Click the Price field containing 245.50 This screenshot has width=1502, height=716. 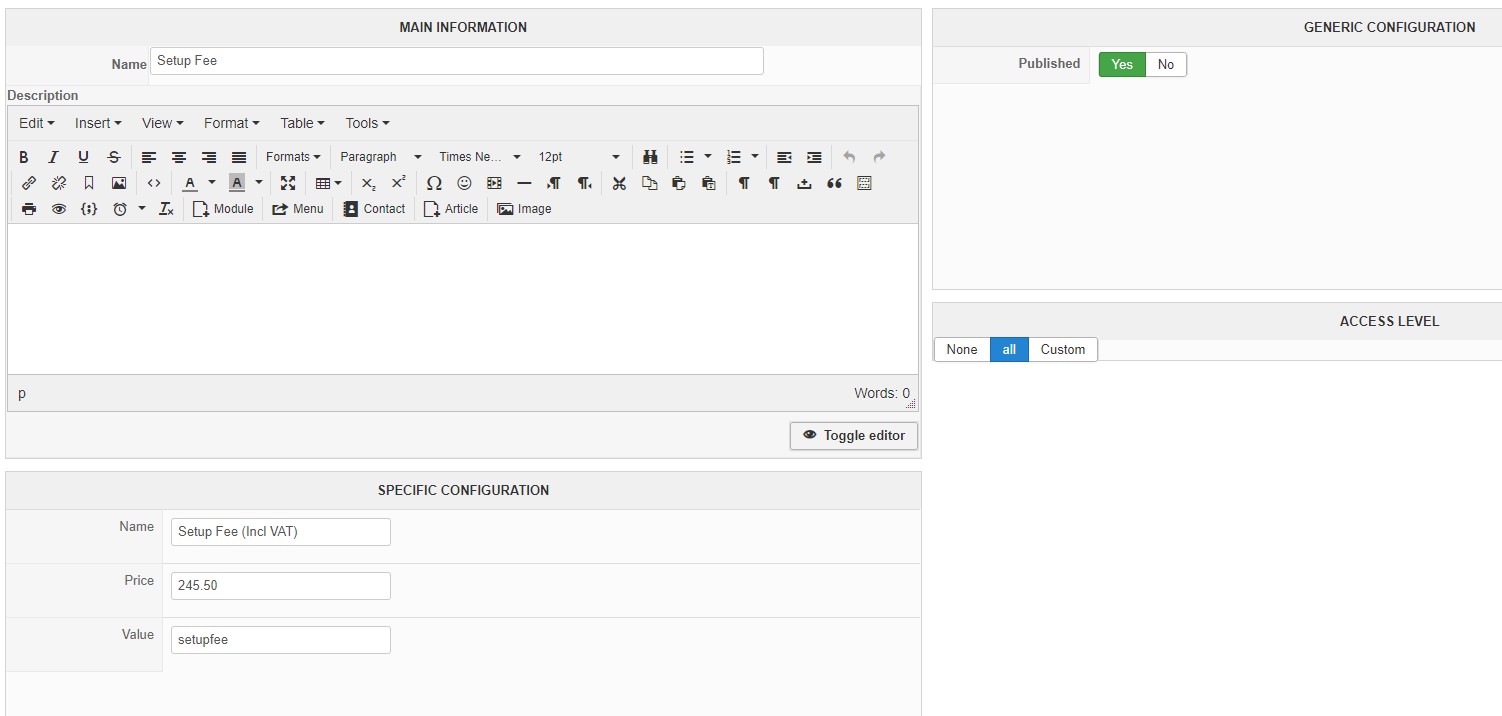280,586
